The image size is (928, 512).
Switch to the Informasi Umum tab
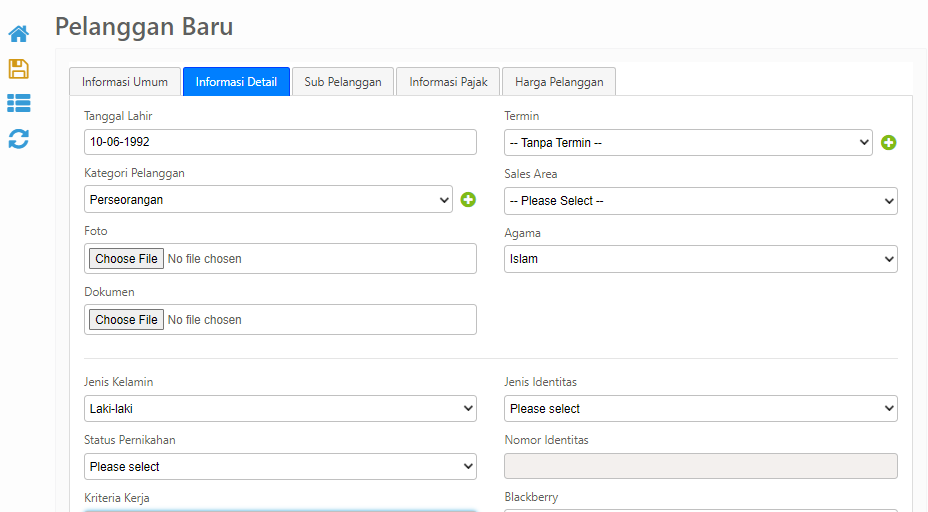click(125, 82)
